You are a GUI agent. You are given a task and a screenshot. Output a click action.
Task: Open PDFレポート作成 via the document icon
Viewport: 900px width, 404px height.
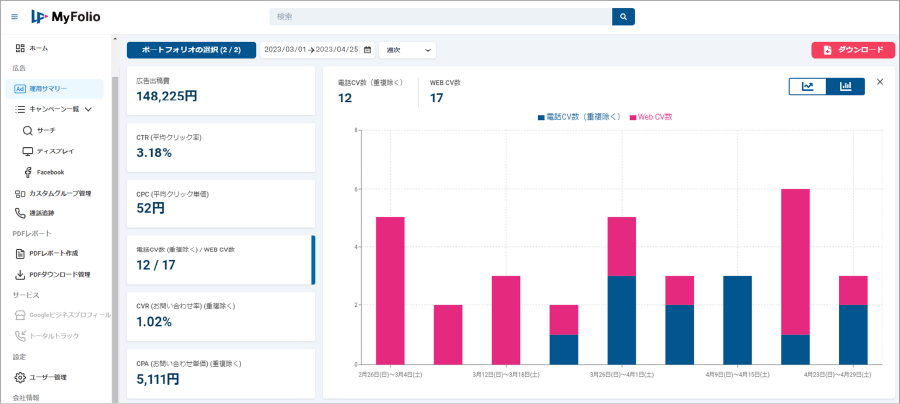coord(20,253)
